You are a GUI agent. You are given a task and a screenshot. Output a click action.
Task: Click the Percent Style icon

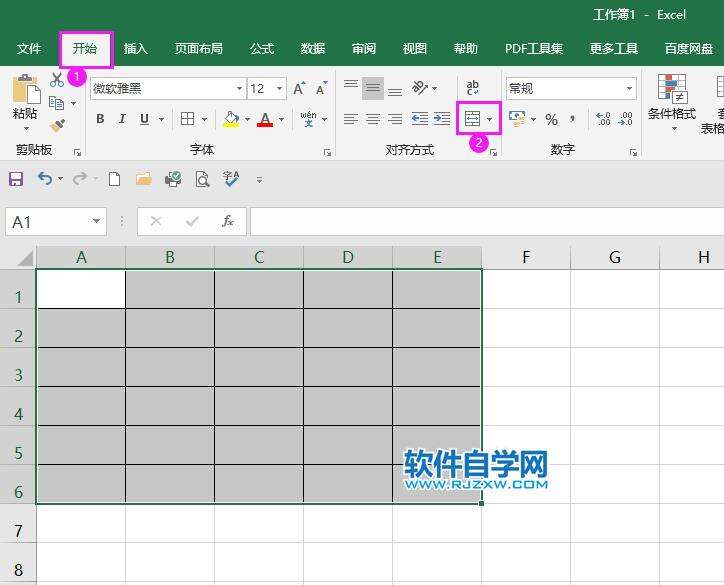point(550,119)
